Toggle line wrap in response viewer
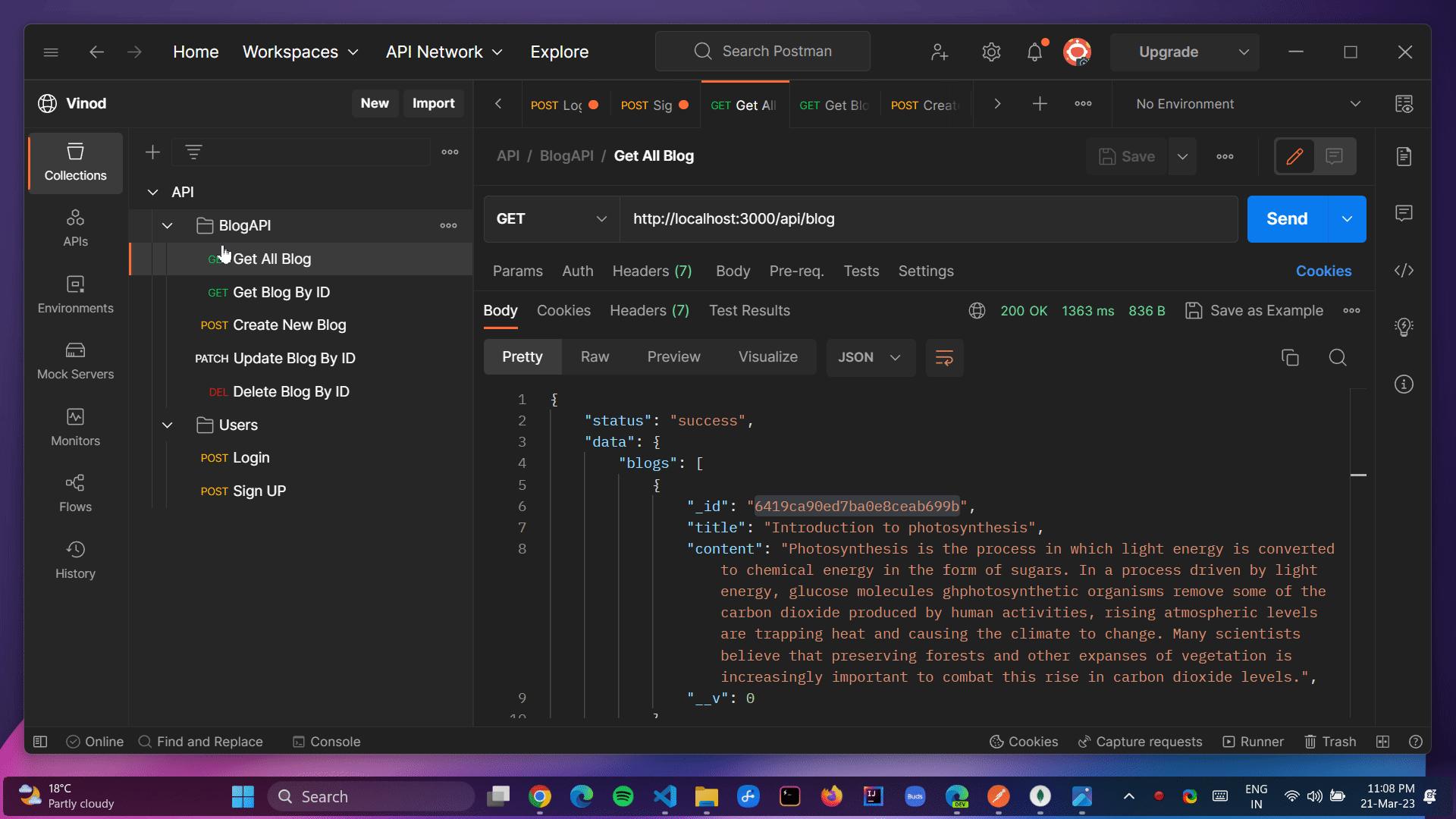Screen dimensions: 1456x819 point(944,357)
